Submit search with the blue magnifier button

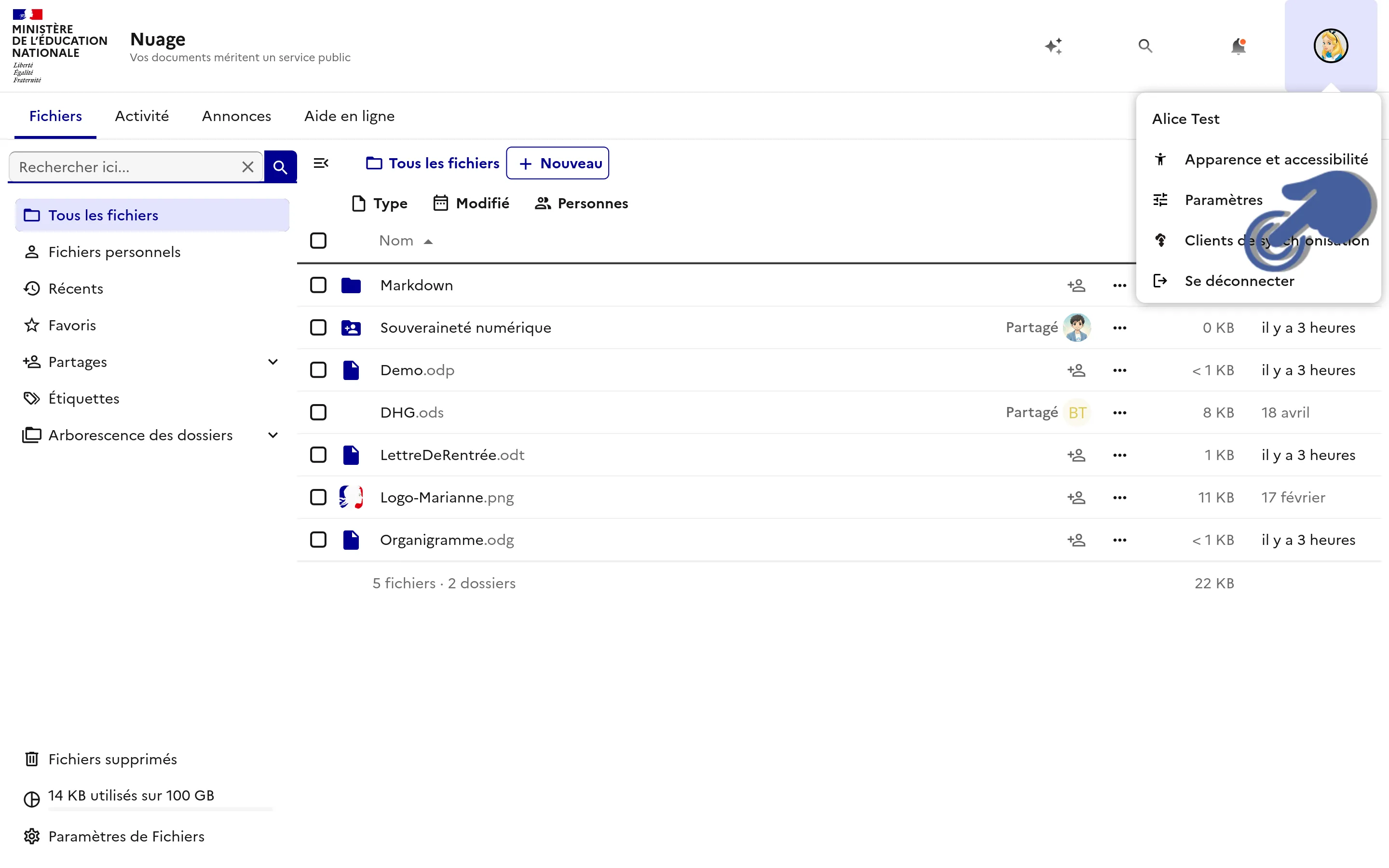tap(280, 166)
